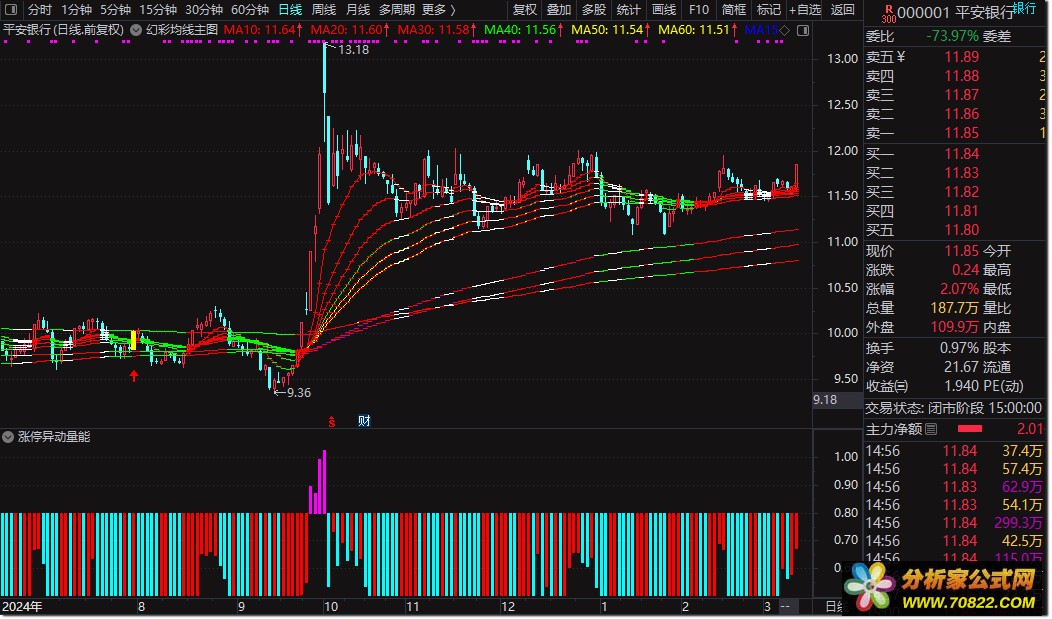Select the 买五 price 11.80
Viewport: 1052px width, 619px height.
961,230
